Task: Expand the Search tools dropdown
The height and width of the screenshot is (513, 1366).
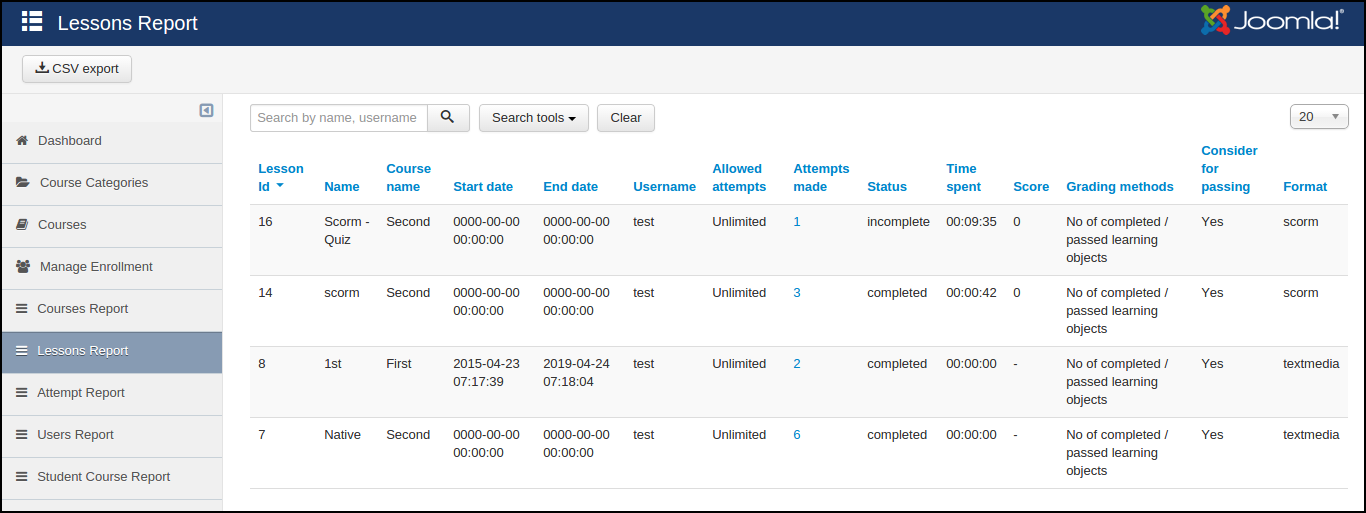Action: (533, 118)
